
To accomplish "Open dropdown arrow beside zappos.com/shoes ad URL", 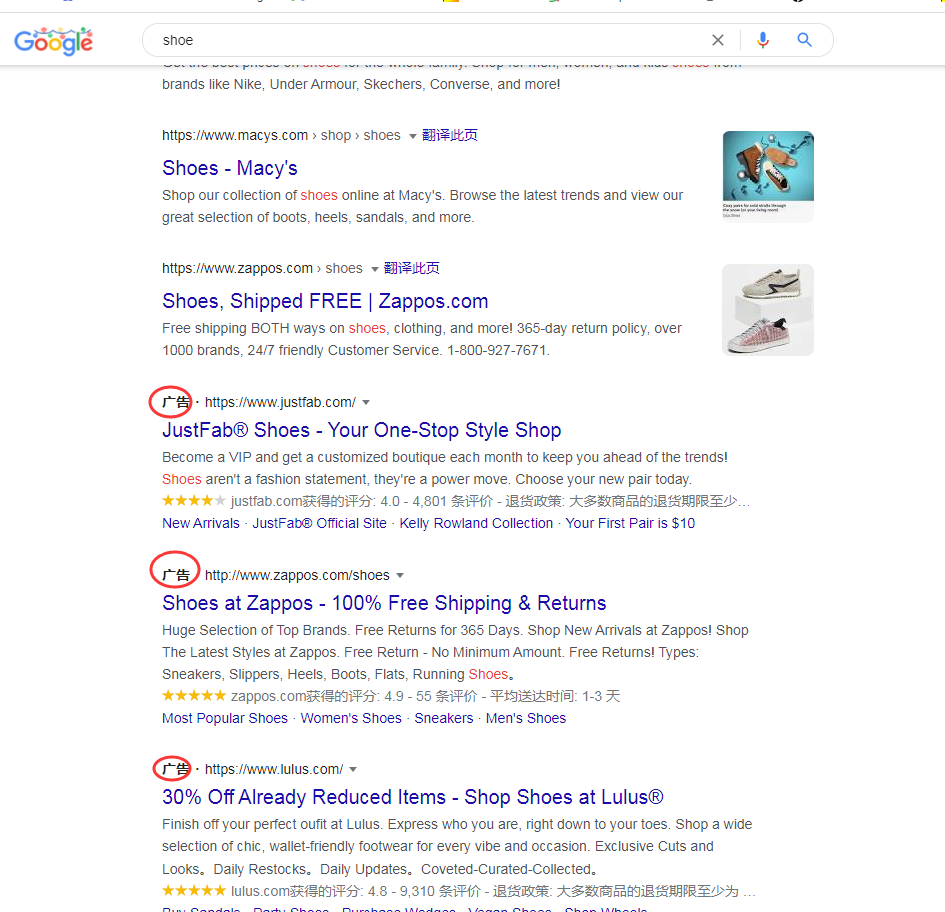I will [400, 576].
